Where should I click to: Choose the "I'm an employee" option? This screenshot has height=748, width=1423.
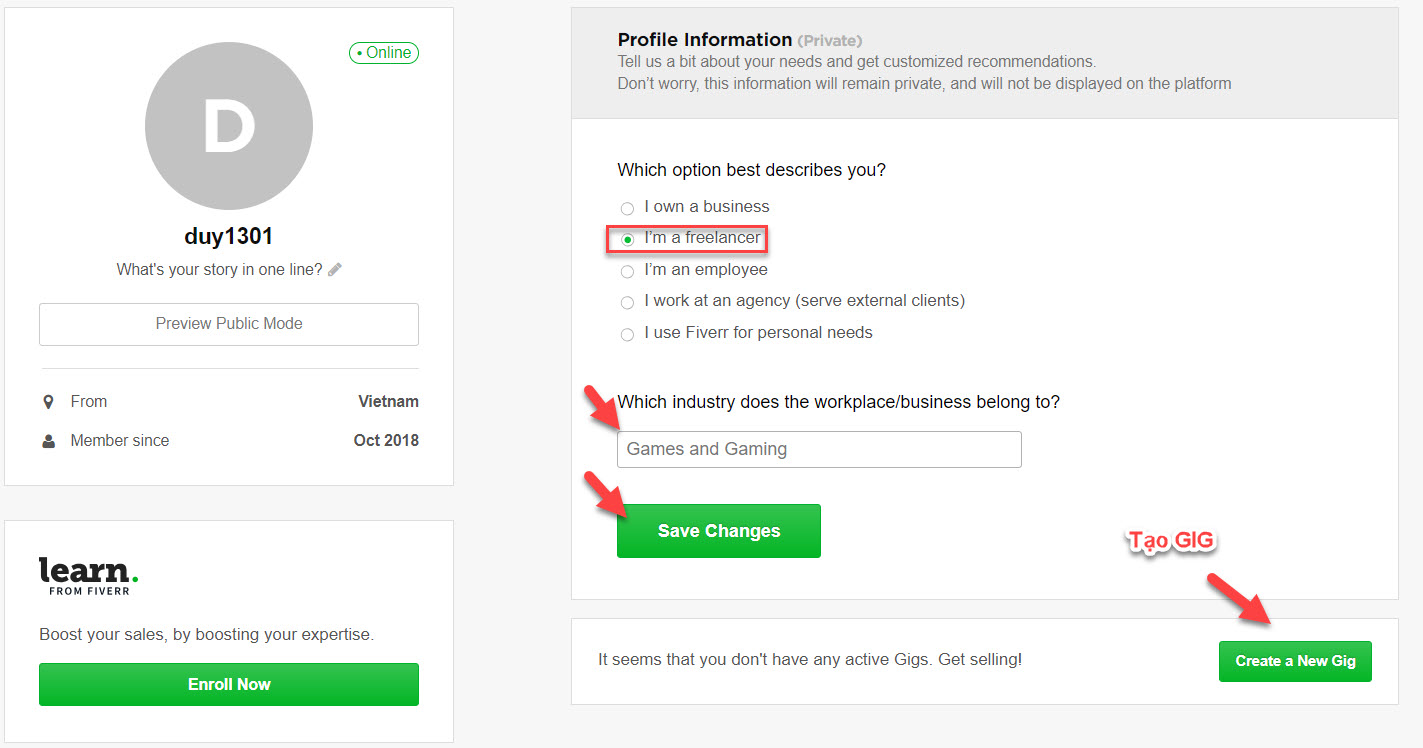[627, 271]
